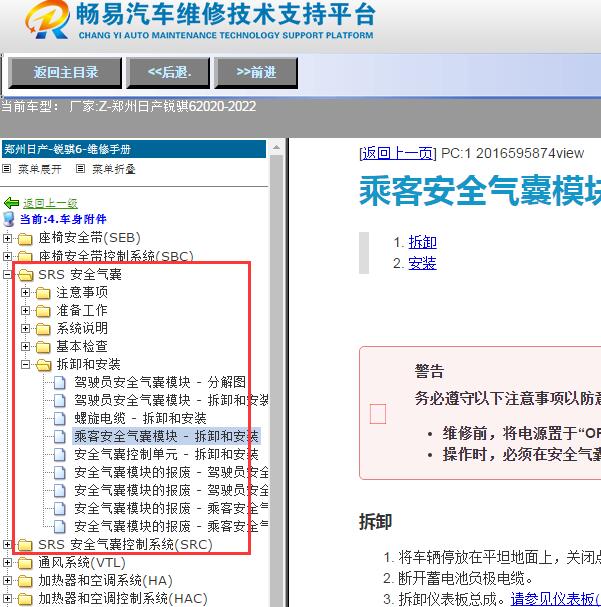The width and height of the screenshot is (601, 607).
Task: Jump to the 拆卸 section link
Action: 423,242
